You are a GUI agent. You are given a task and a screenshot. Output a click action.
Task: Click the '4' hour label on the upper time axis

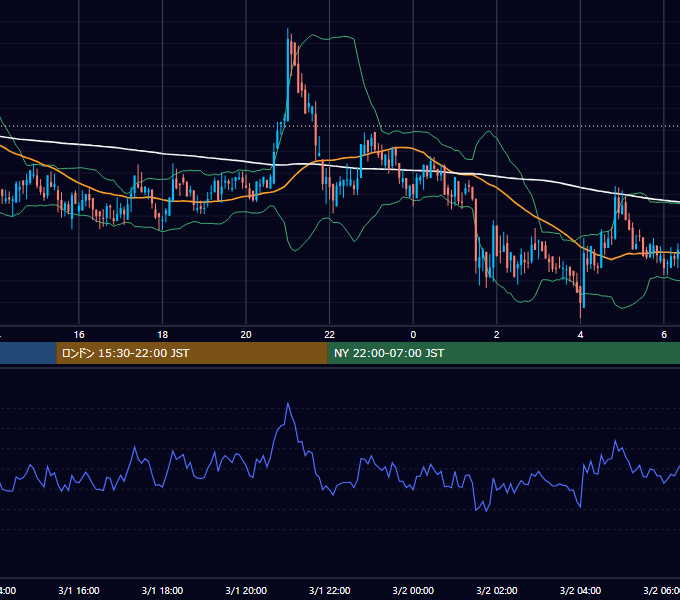pos(580,335)
